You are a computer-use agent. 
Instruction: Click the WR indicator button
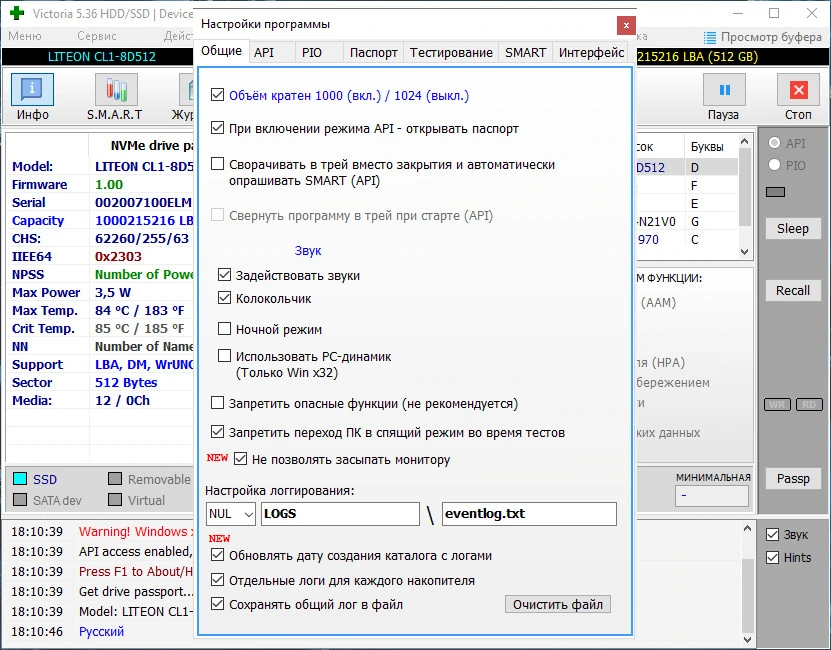pyautogui.click(x=777, y=405)
